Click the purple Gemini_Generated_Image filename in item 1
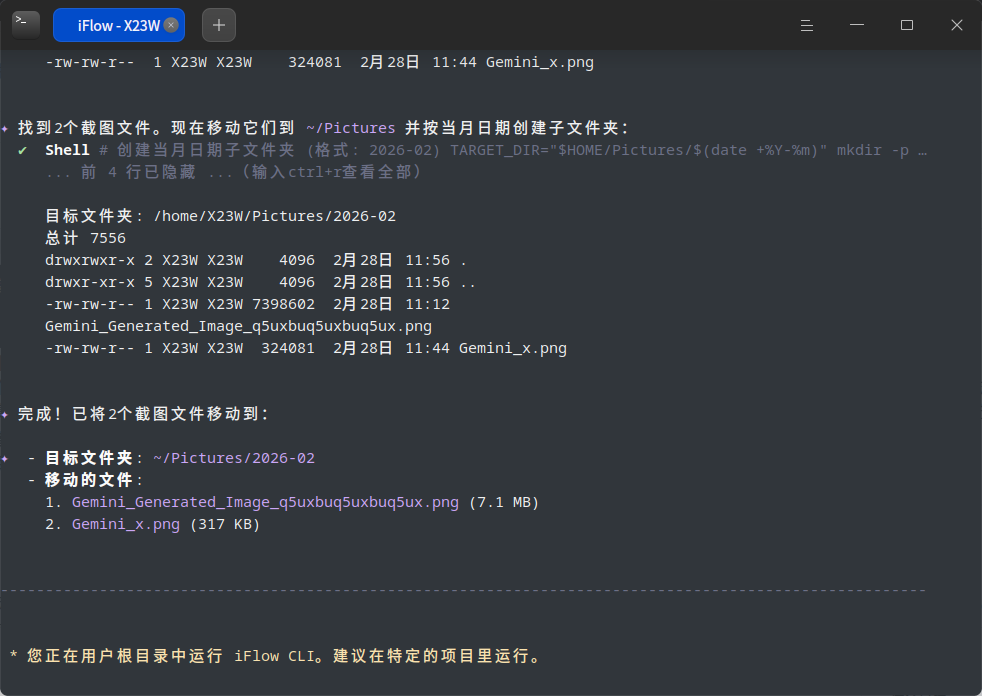 266,502
